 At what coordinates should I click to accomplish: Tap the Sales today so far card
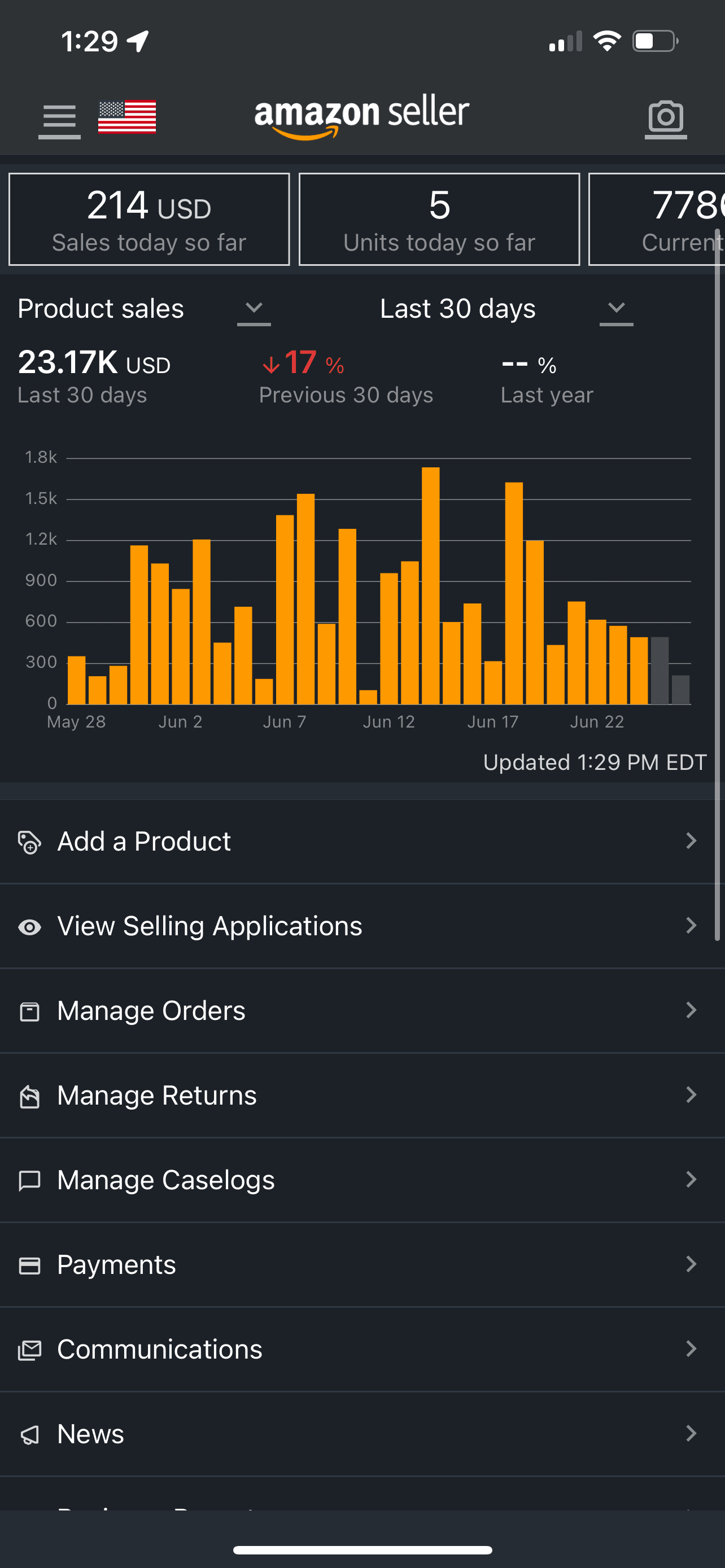149,220
